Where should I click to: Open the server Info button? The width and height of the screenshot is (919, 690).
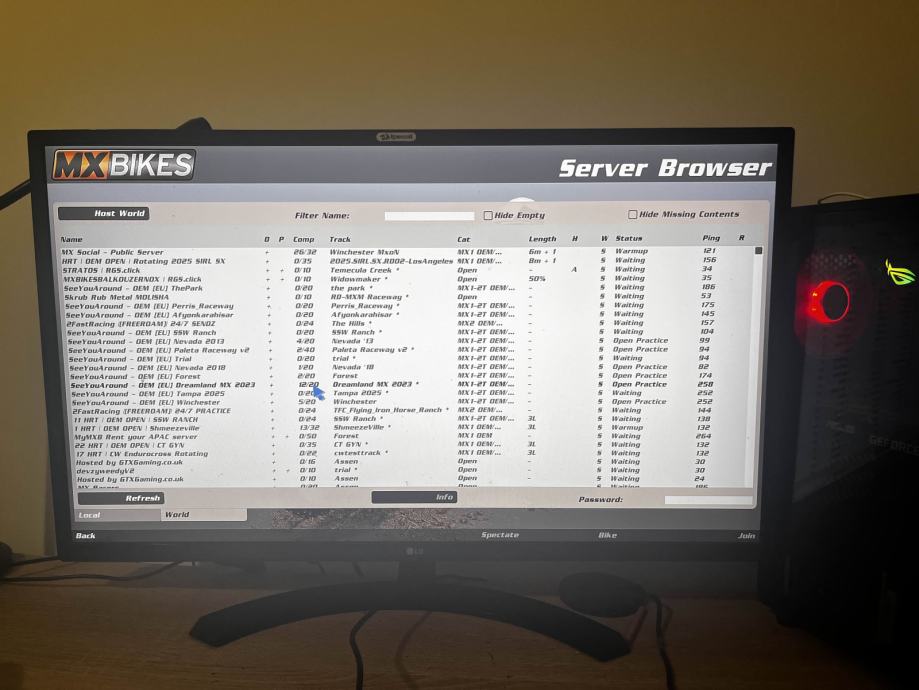414,497
